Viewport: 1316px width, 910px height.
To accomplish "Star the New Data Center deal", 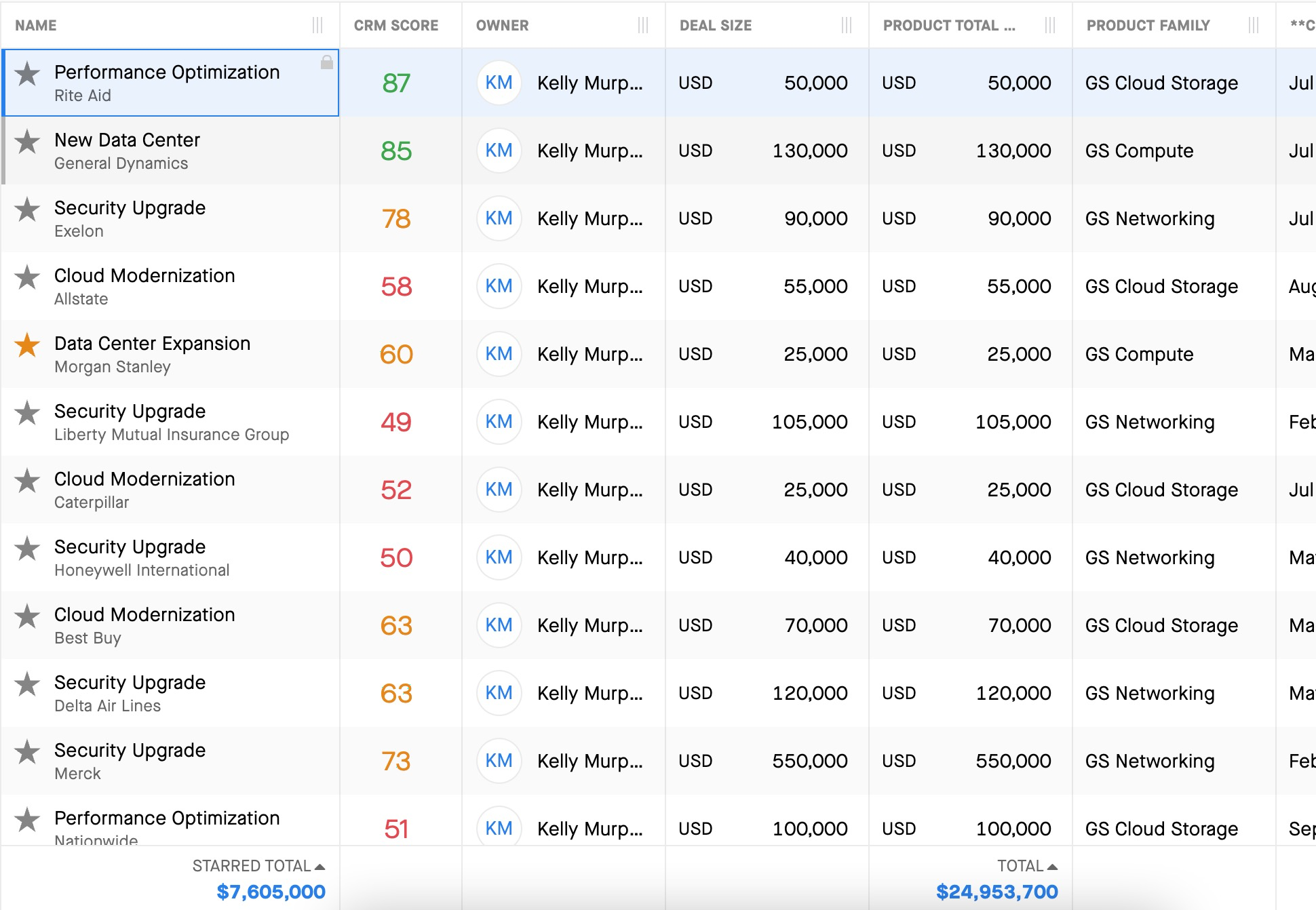I will 27,141.
